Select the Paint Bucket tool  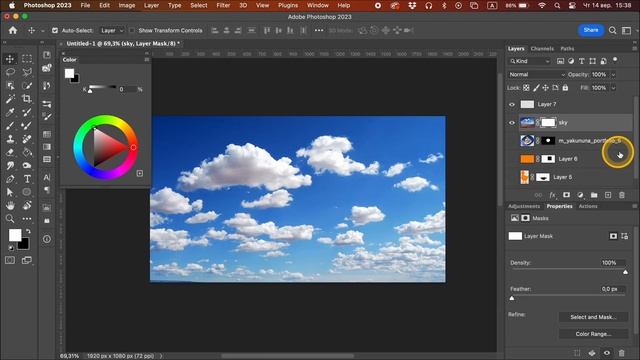pyautogui.click(x=27, y=152)
